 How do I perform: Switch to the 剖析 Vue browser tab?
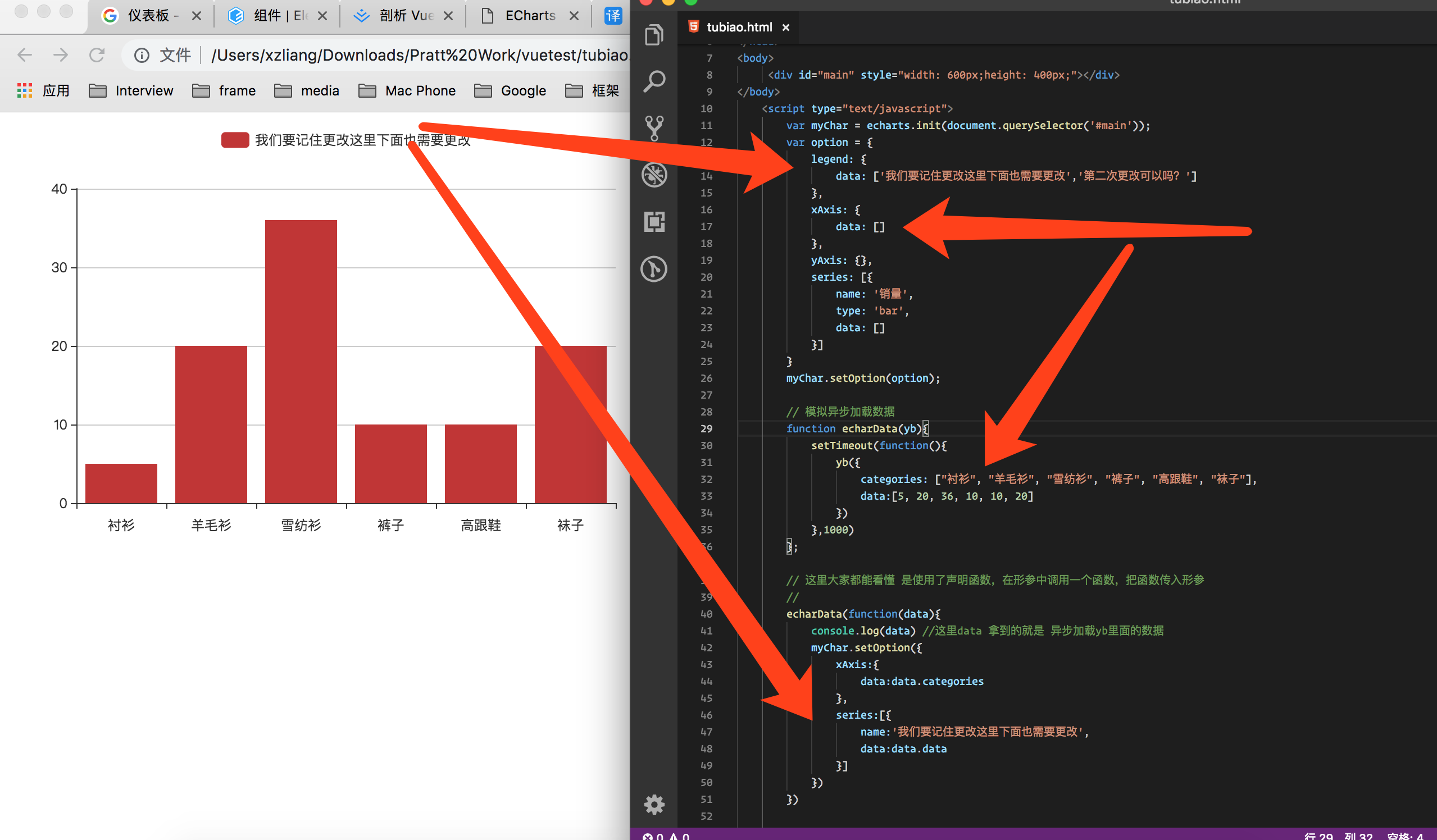click(x=405, y=15)
